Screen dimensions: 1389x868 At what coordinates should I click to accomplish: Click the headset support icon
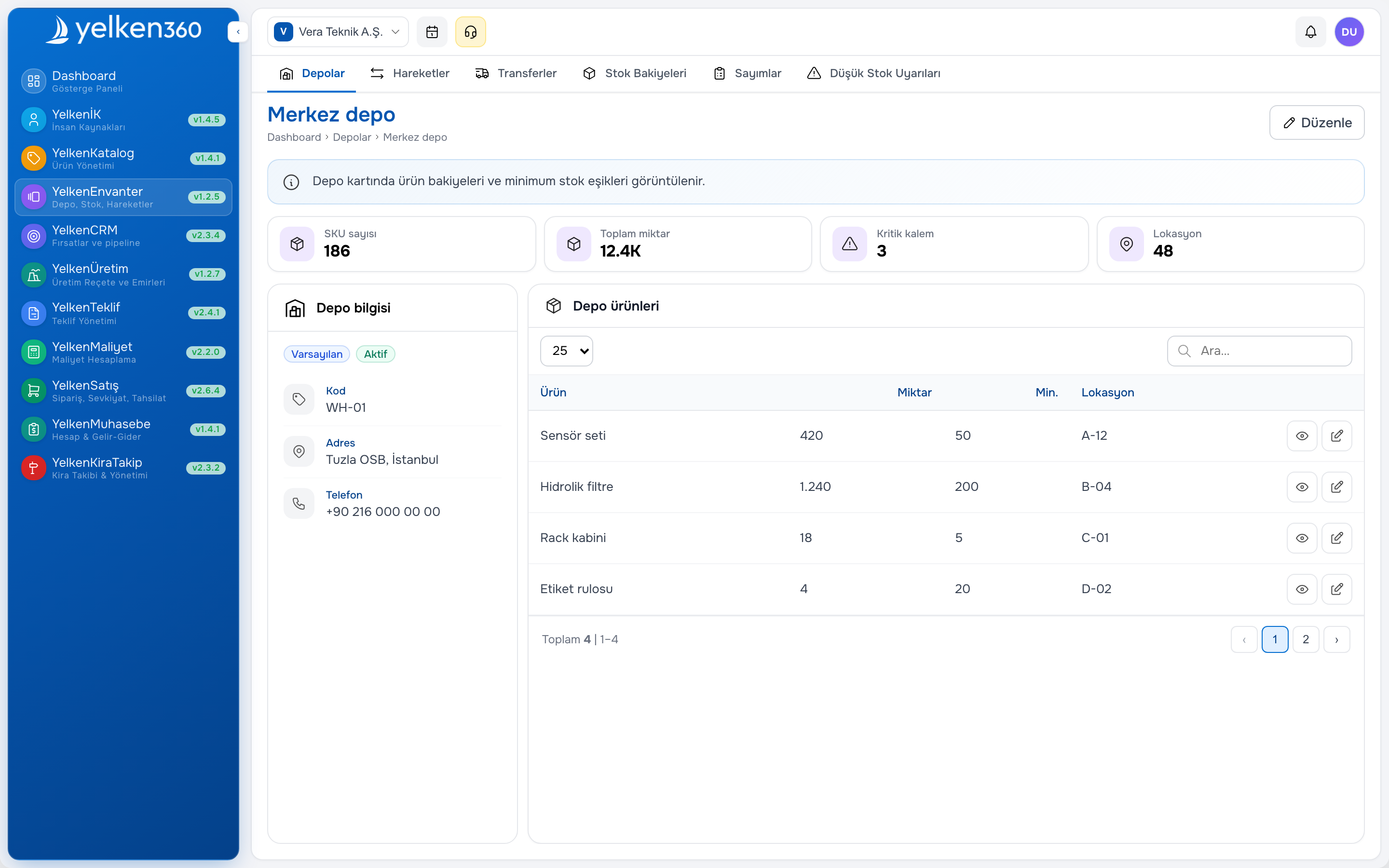(x=470, y=31)
